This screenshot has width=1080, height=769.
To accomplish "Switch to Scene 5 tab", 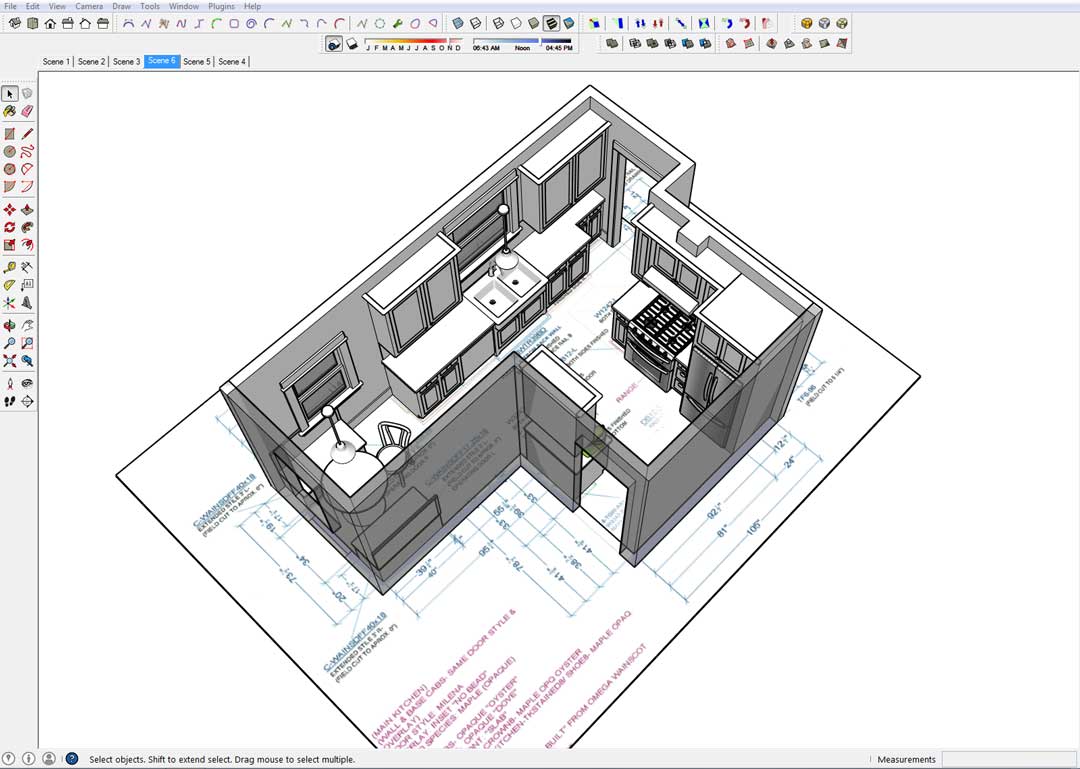I will coord(196,61).
